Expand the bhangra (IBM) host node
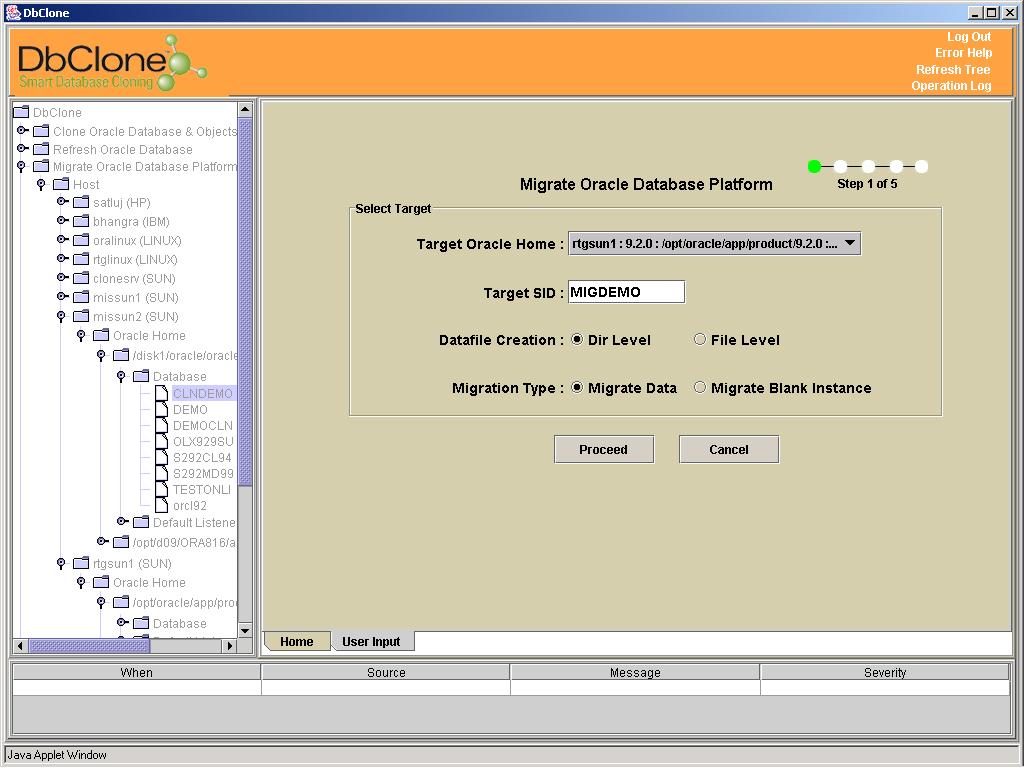The height and width of the screenshot is (768, 1024). point(63,221)
